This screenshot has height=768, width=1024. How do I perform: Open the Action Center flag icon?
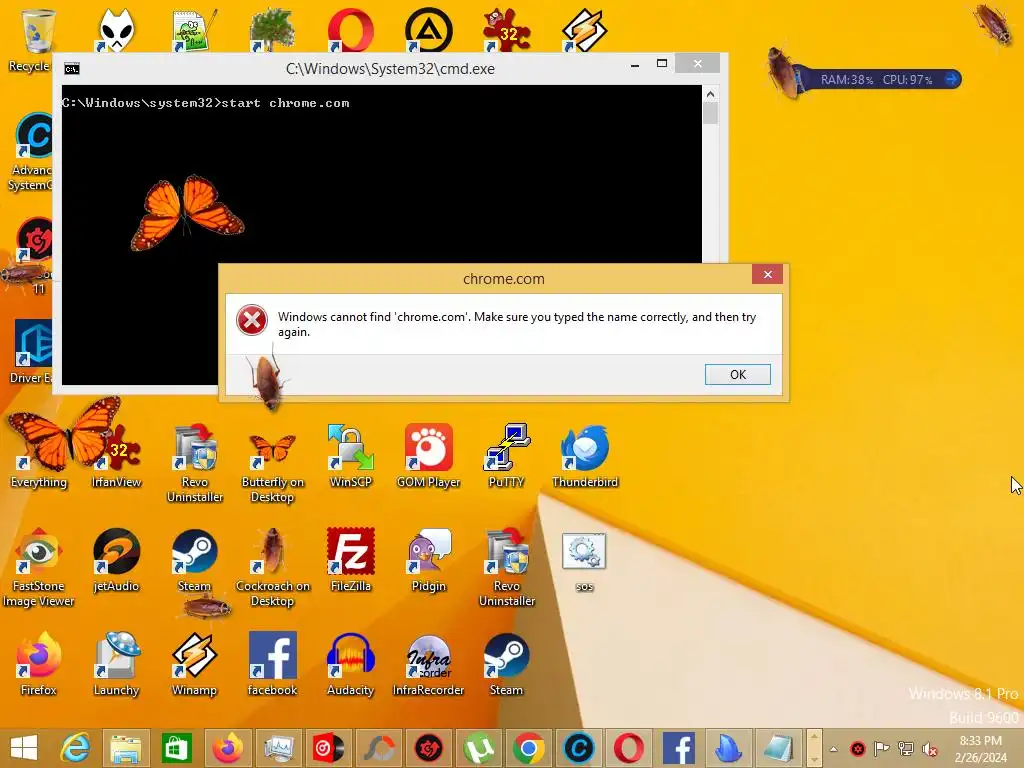(882, 748)
